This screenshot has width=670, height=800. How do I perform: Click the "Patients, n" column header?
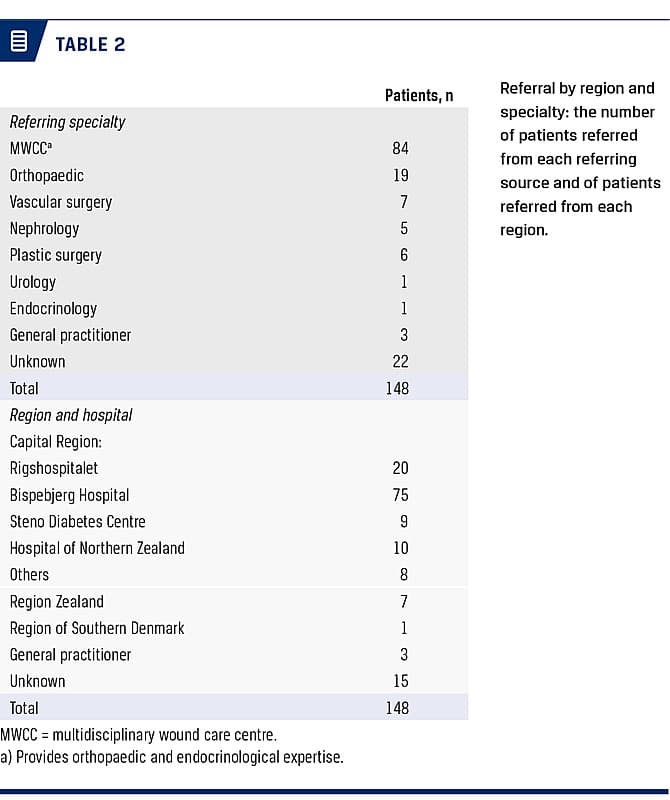coord(418,95)
